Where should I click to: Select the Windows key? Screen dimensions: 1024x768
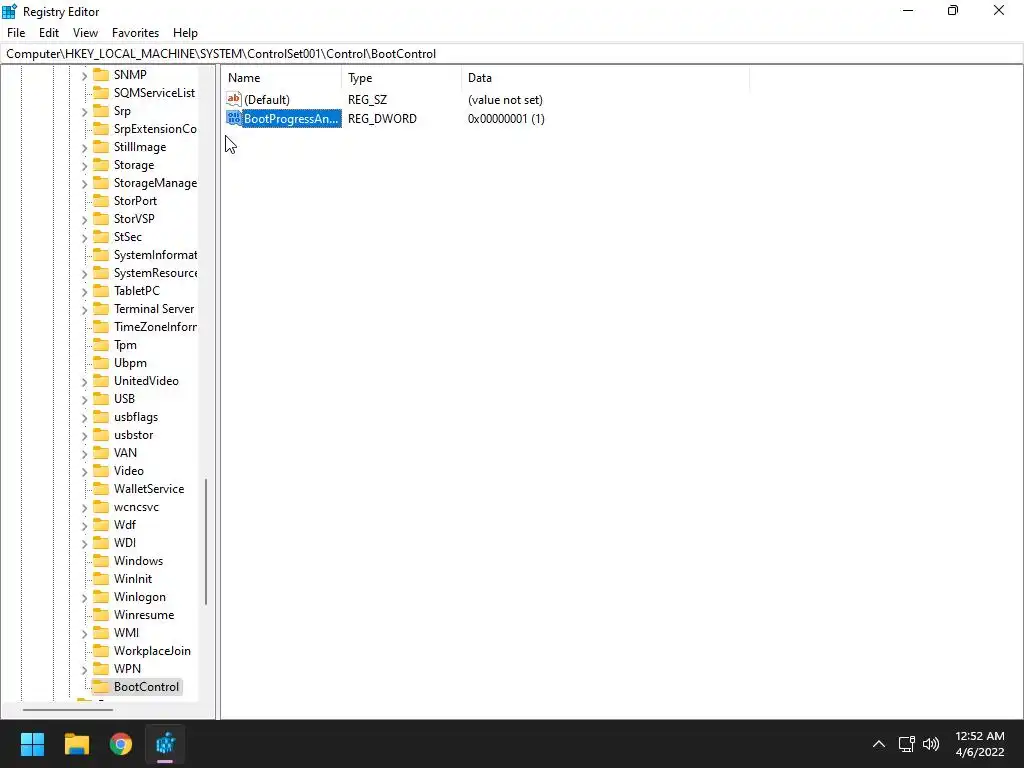coord(138,561)
